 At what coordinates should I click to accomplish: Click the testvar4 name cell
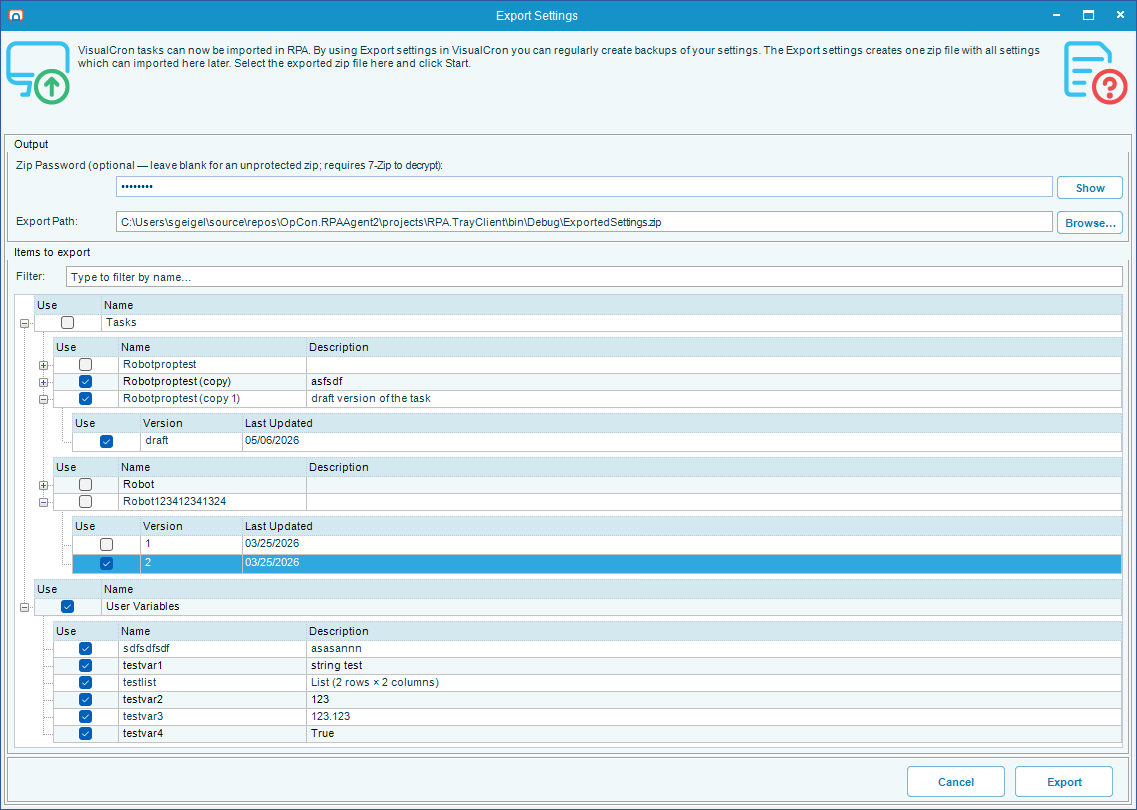click(x=212, y=733)
